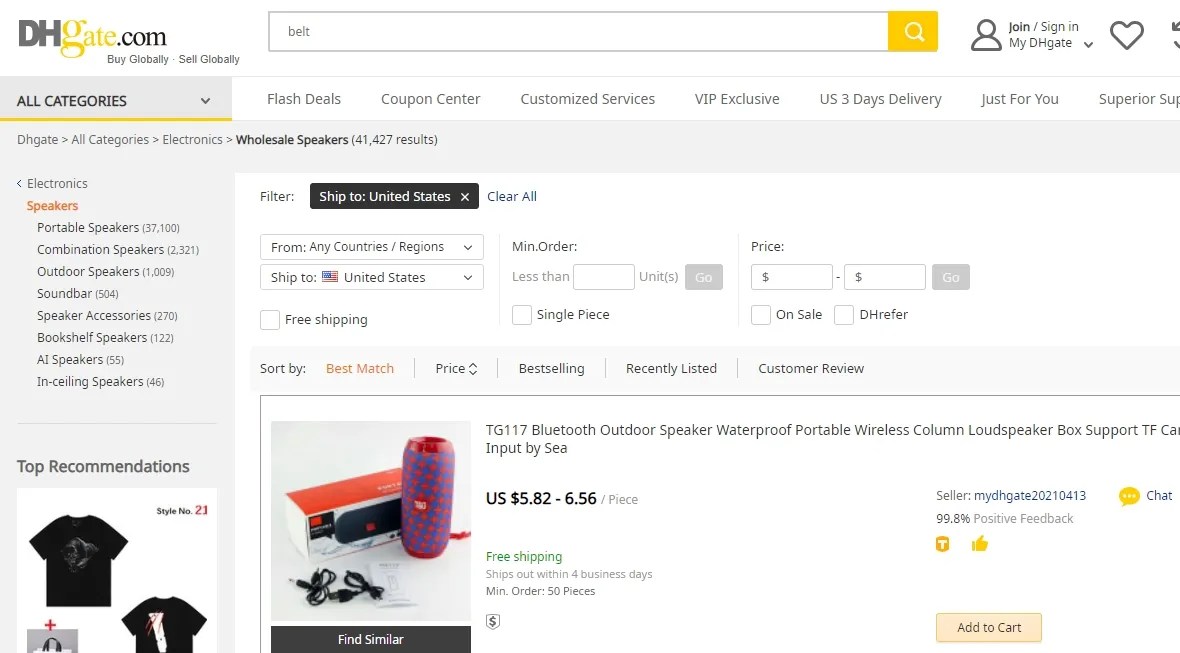This screenshot has height=653, width=1180.
Task: Open the Ship to country dropdown
Action: click(x=371, y=277)
